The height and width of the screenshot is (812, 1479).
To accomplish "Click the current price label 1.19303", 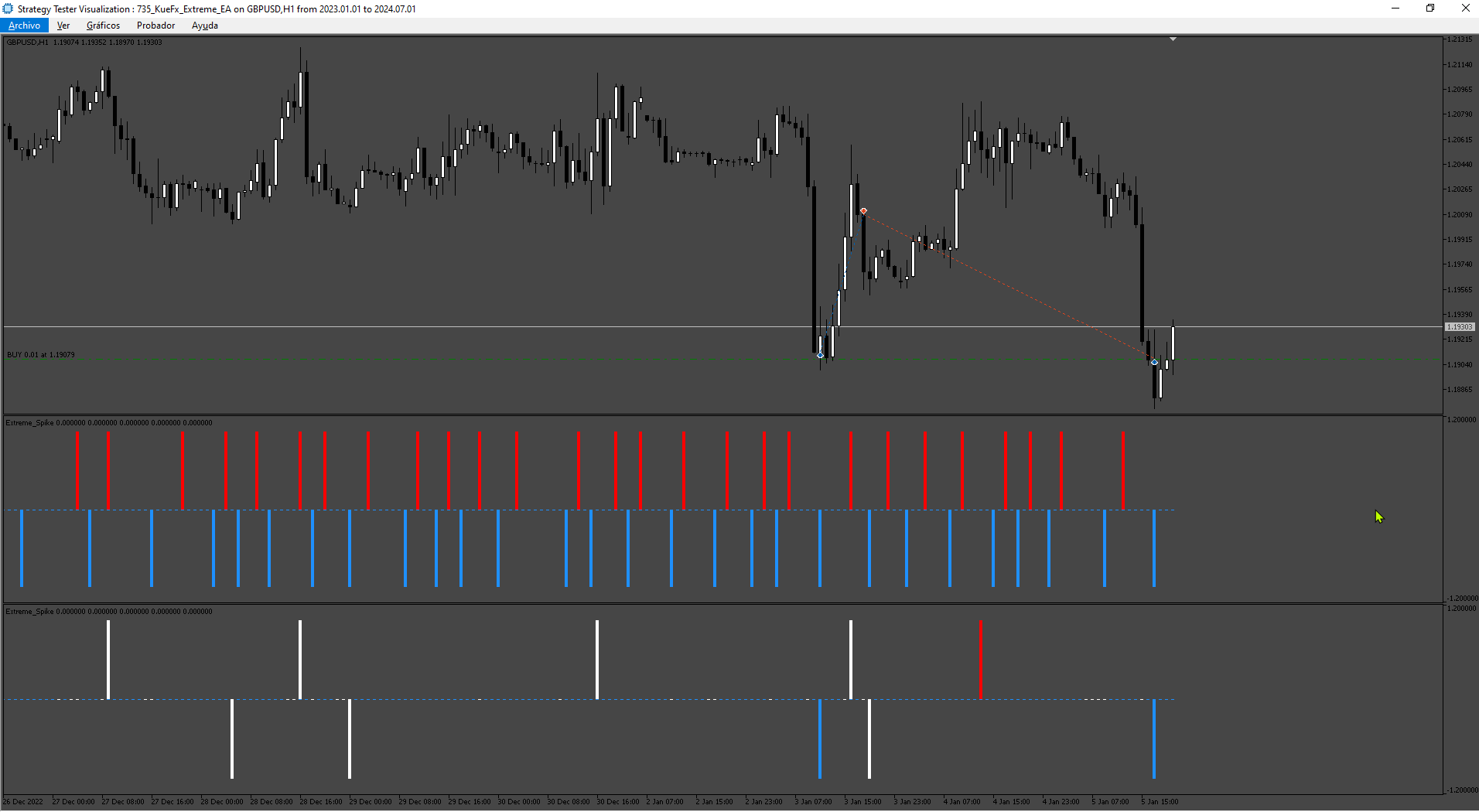I will pyautogui.click(x=1460, y=327).
